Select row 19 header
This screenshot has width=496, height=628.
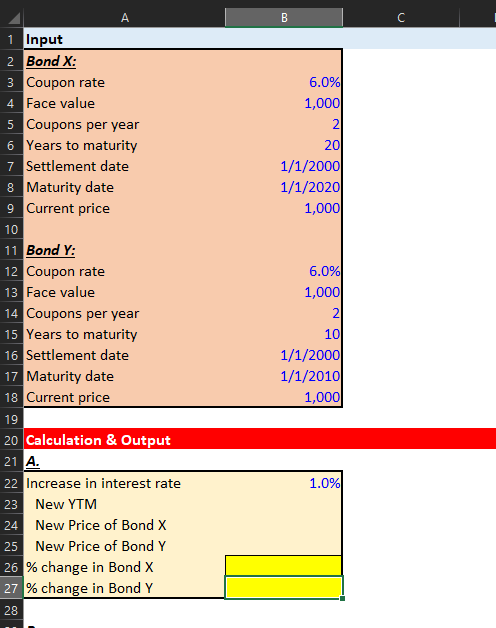(x=11, y=419)
